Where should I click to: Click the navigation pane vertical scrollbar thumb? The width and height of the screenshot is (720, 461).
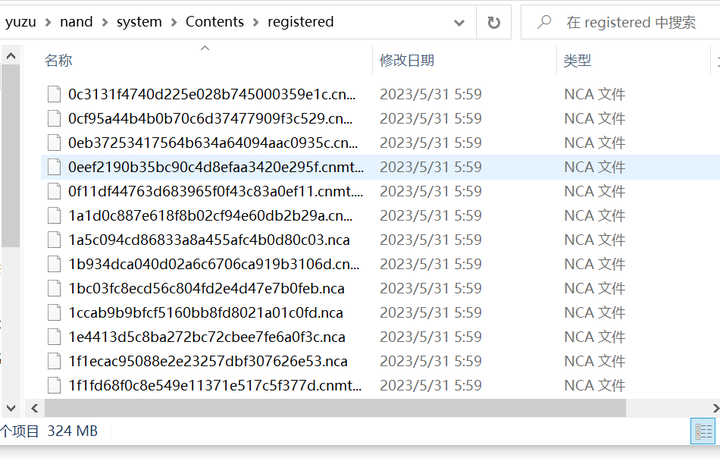tap(11, 156)
